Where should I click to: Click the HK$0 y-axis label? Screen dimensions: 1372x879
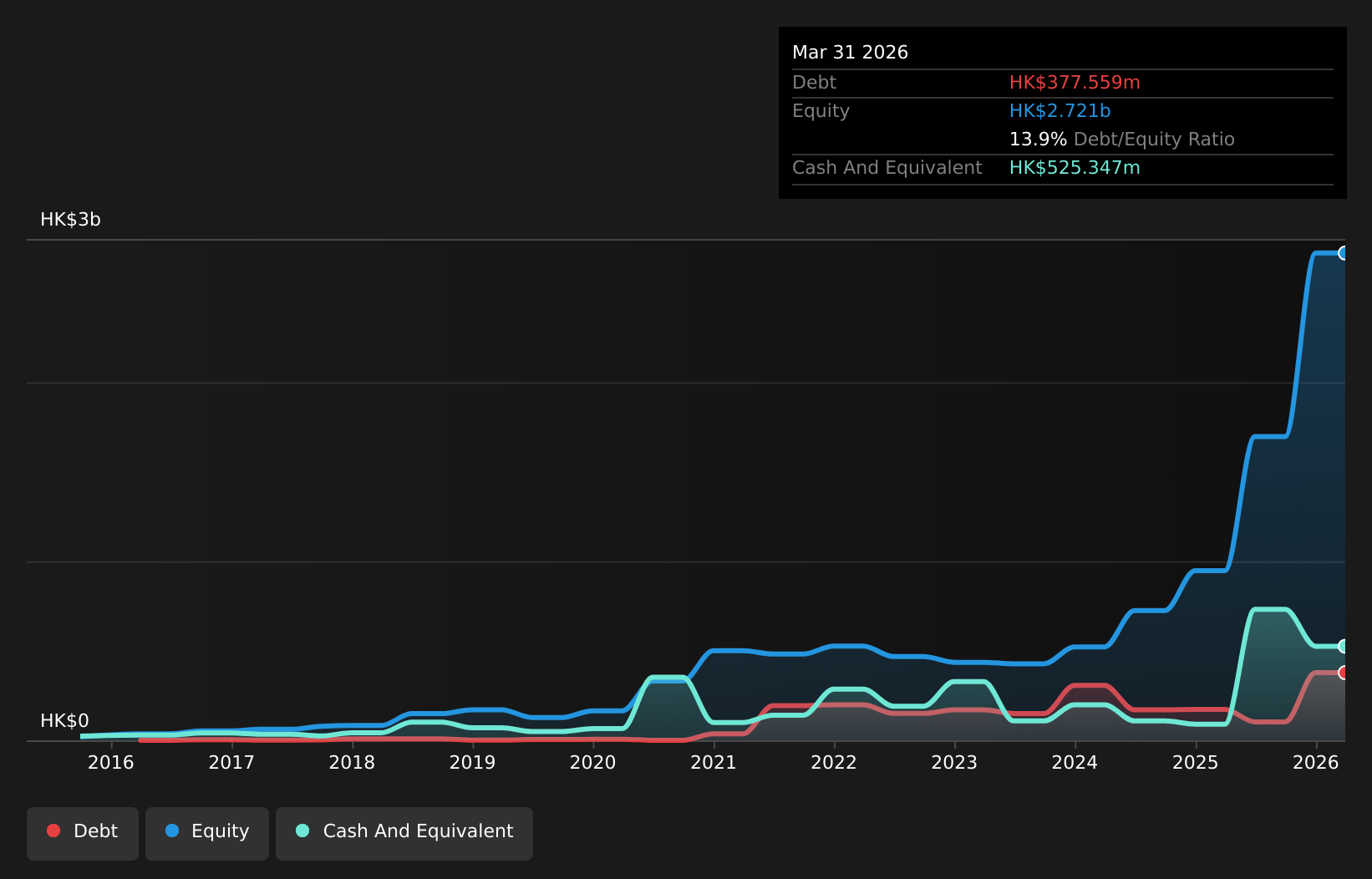point(64,721)
